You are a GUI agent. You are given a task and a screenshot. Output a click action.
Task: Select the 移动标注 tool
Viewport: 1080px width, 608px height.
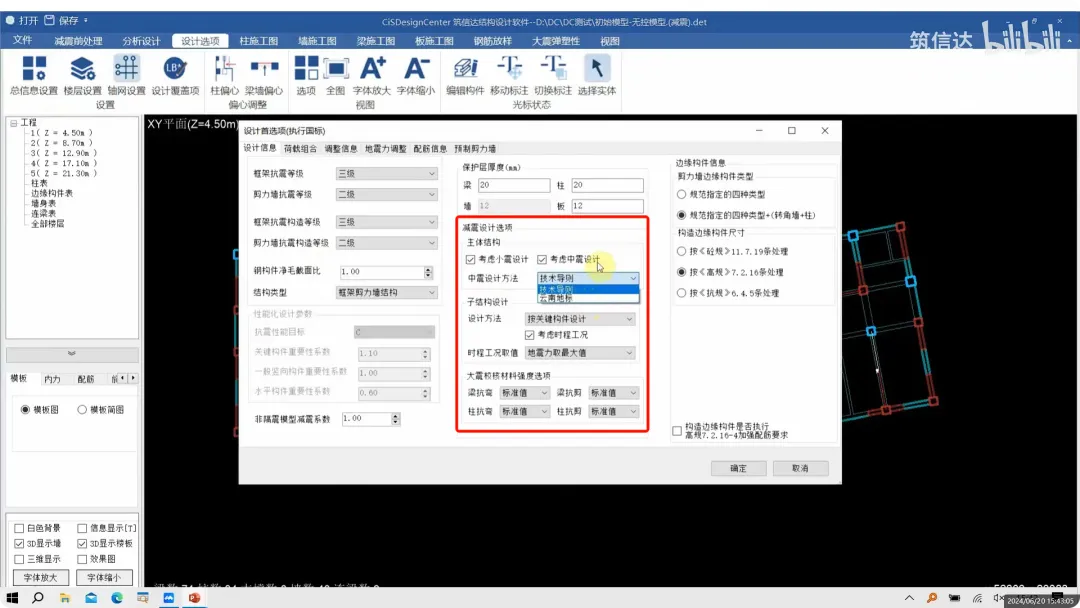(509, 76)
